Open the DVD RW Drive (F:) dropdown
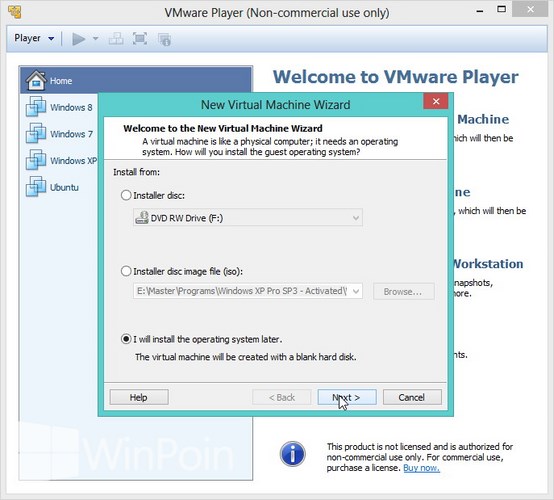This screenshot has height=500, width=554. point(248,218)
